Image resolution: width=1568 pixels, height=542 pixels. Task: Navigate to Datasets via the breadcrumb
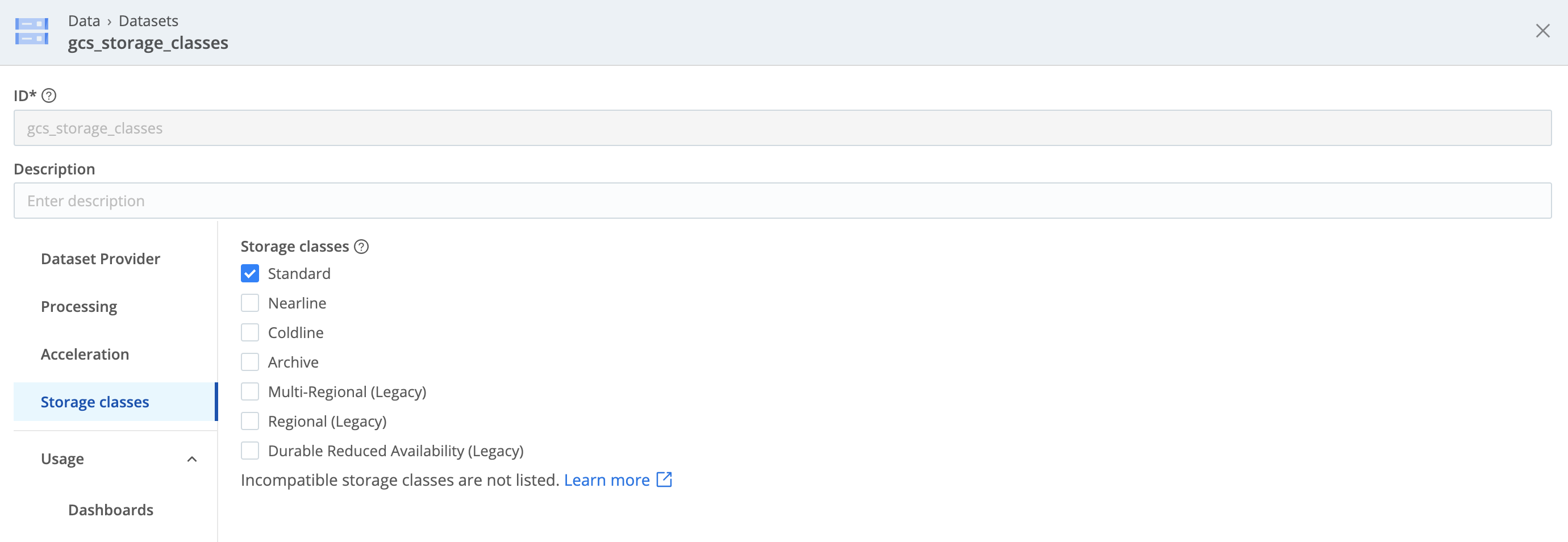pyautogui.click(x=148, y=20)
